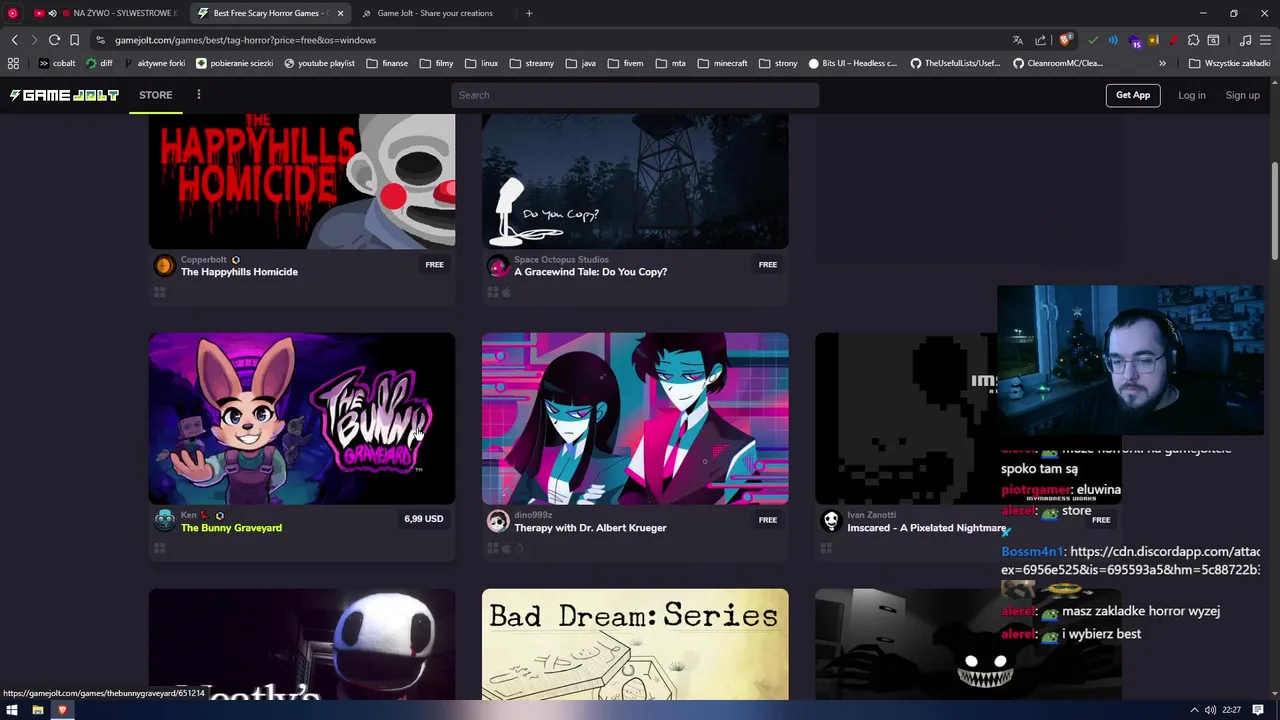Click Space Octopus Studios avatar
This screenshot has width=1280, height=720.
(x=497, y=266)
